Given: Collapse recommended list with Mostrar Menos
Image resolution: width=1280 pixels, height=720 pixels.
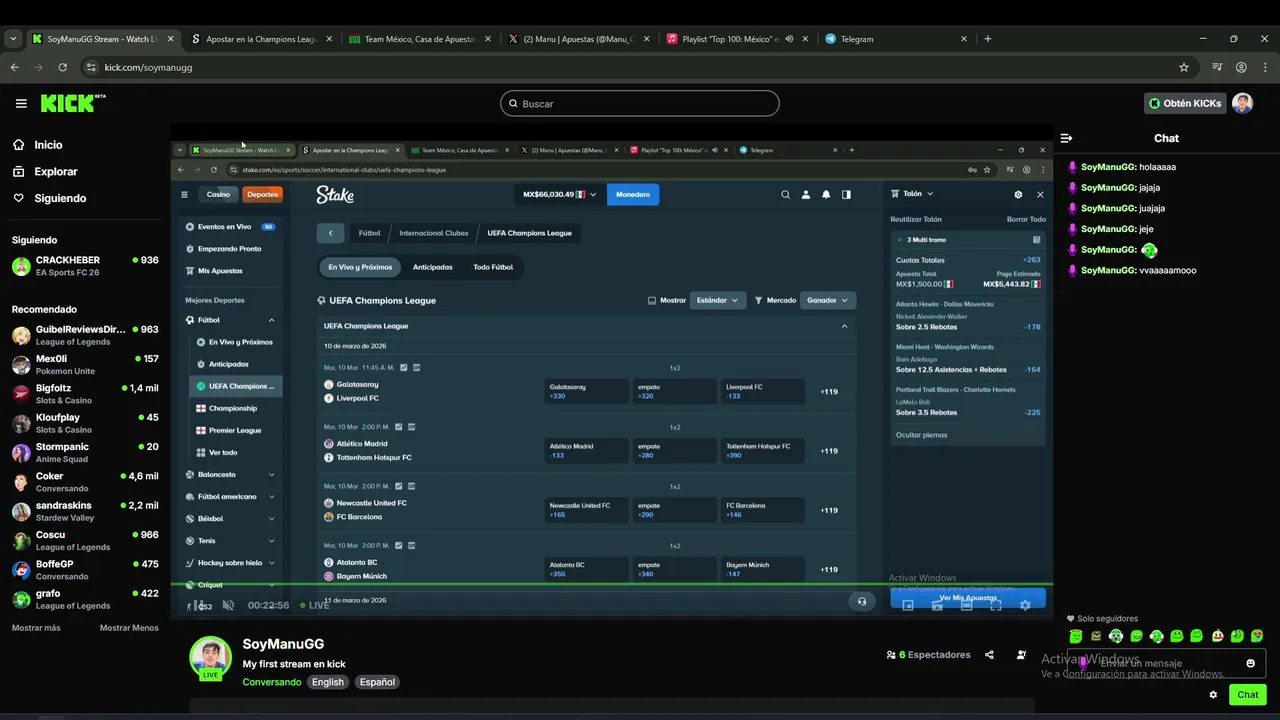Looking at the screenshot, I should click(x=129, y=628).
